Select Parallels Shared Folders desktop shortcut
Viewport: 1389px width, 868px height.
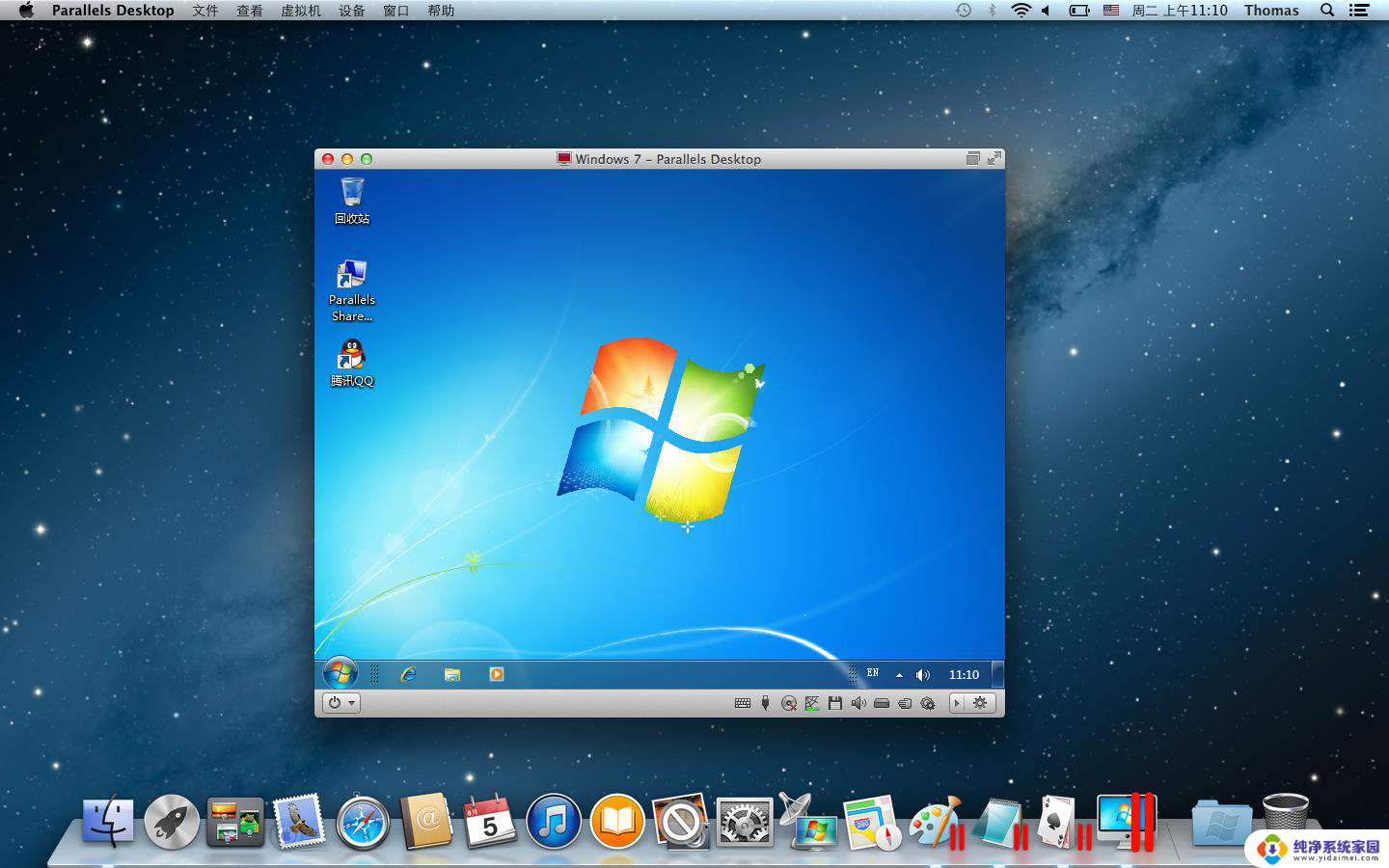(x=352, y=291)
